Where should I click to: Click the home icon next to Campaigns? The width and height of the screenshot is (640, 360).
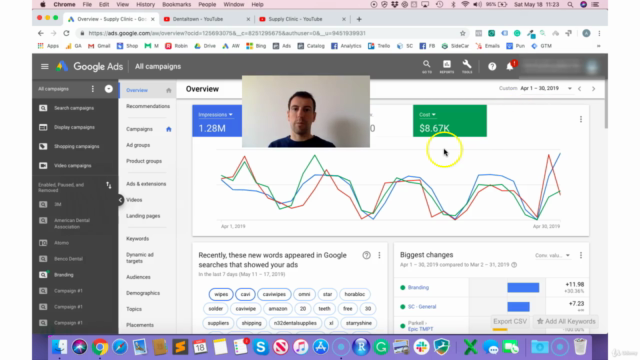coord(169,129)
